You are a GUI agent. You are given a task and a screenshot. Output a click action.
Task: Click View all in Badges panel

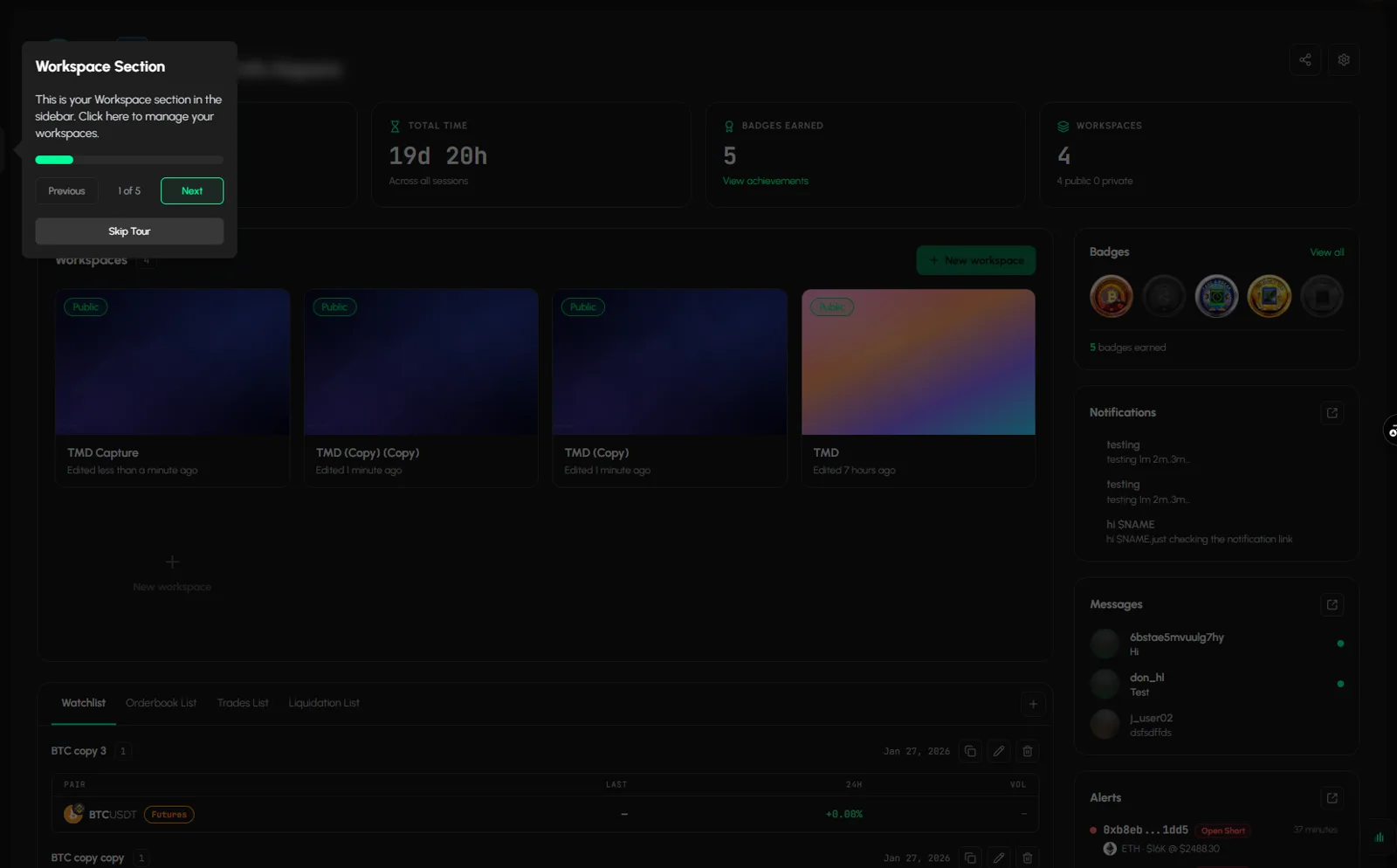(1327, 252)
